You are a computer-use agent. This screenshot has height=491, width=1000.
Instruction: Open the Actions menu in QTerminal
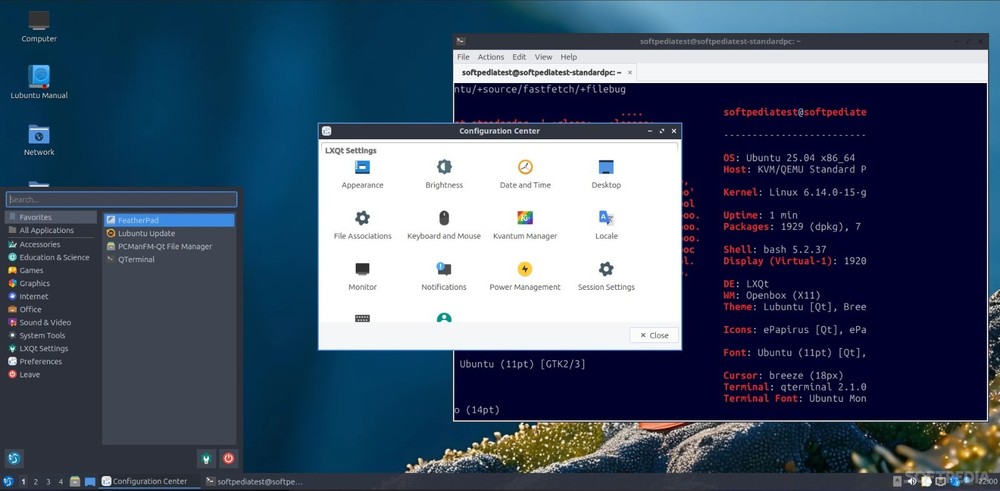pos(490,57)
